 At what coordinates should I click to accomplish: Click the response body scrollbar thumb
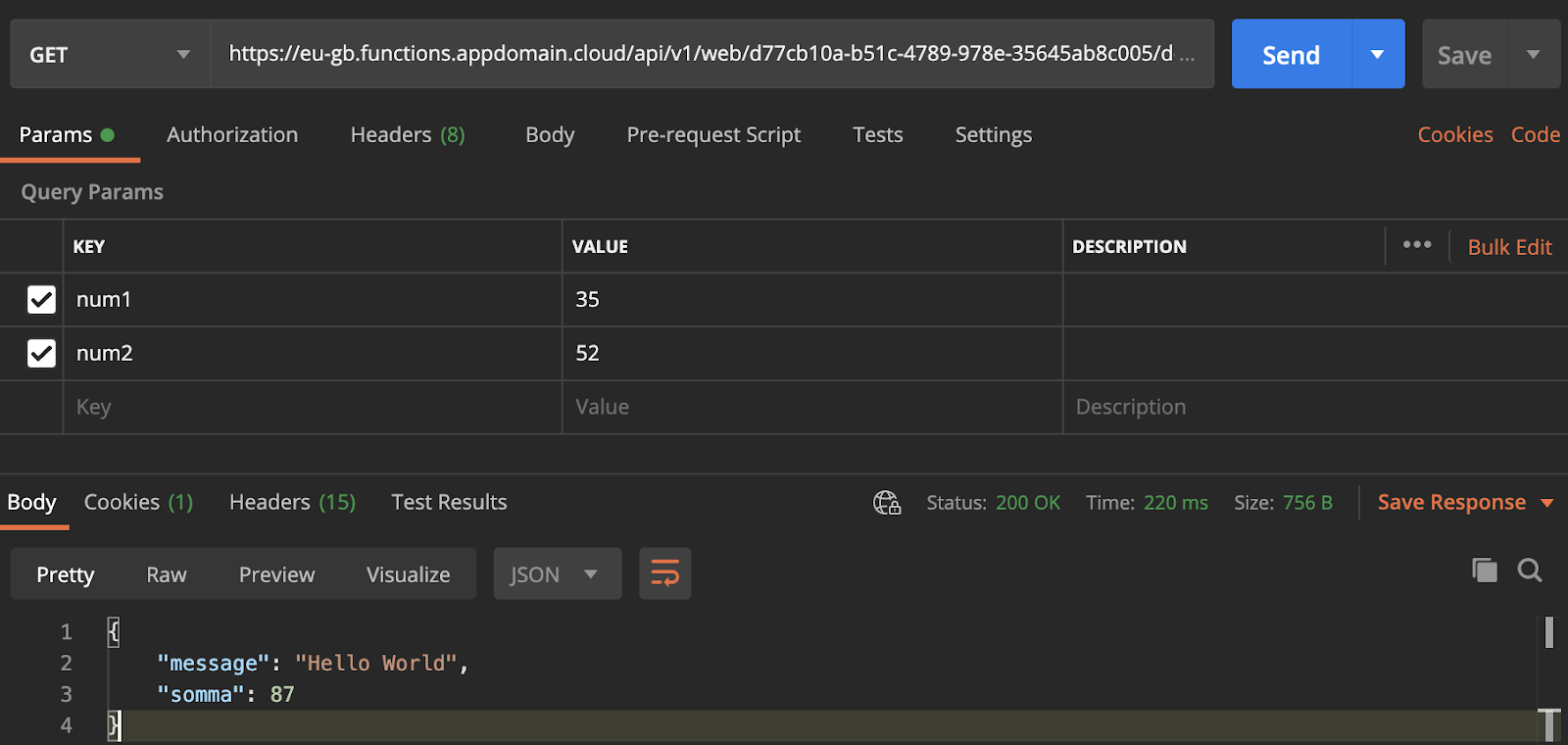coord(1548,632)
